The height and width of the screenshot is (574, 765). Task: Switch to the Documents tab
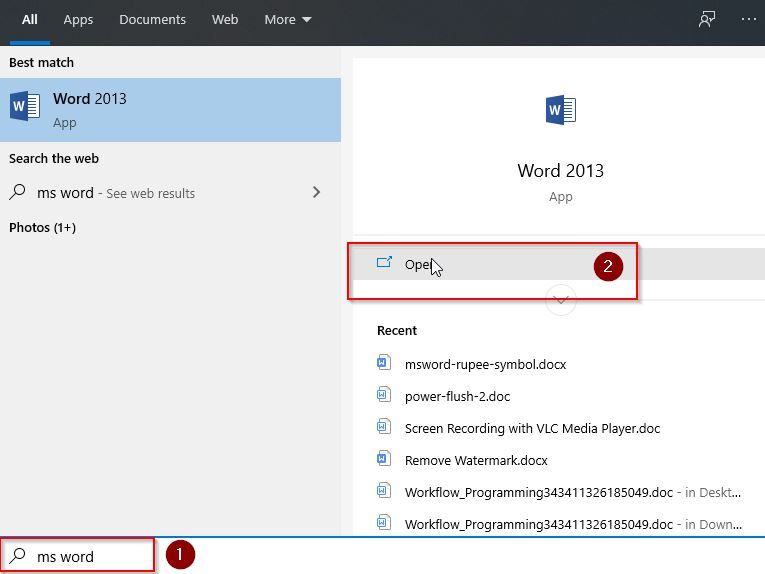click(x=152, y=20)
